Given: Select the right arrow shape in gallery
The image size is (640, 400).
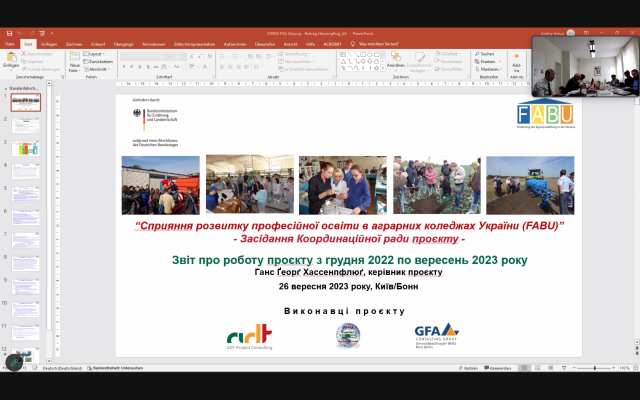Looking at the screenshot, I should click(363, 61).
